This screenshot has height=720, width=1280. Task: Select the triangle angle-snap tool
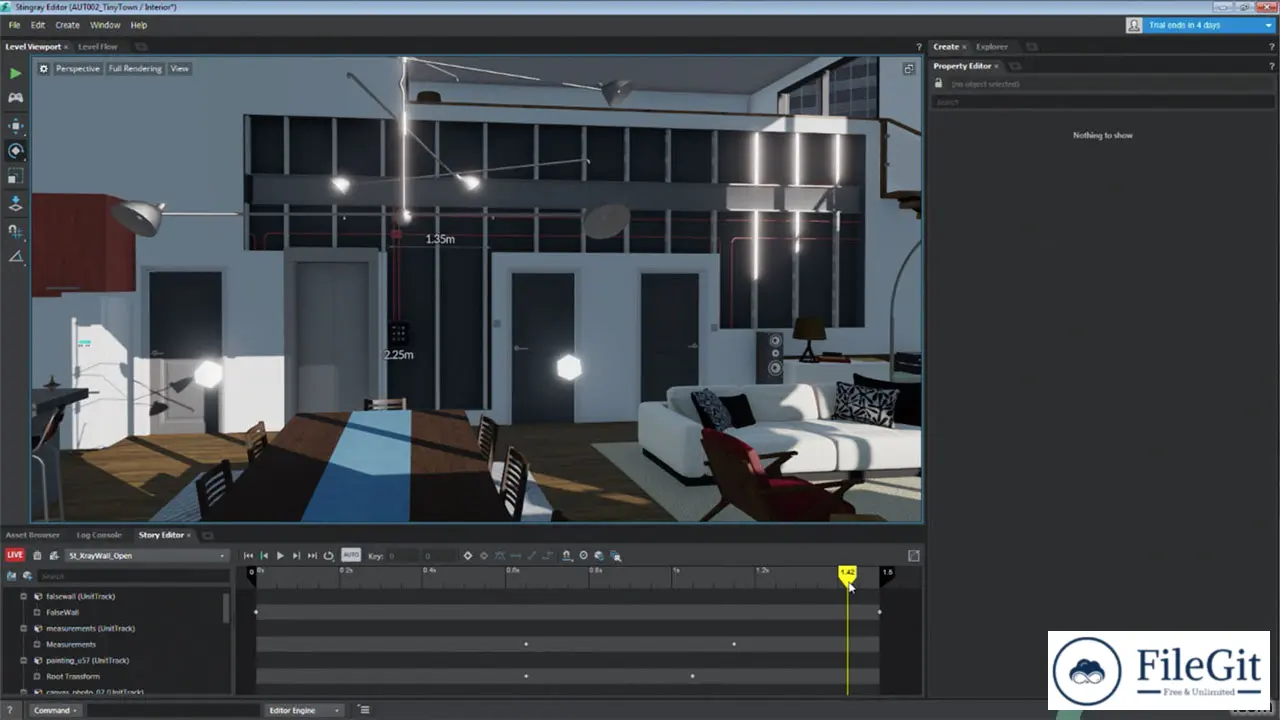point(15,257)
